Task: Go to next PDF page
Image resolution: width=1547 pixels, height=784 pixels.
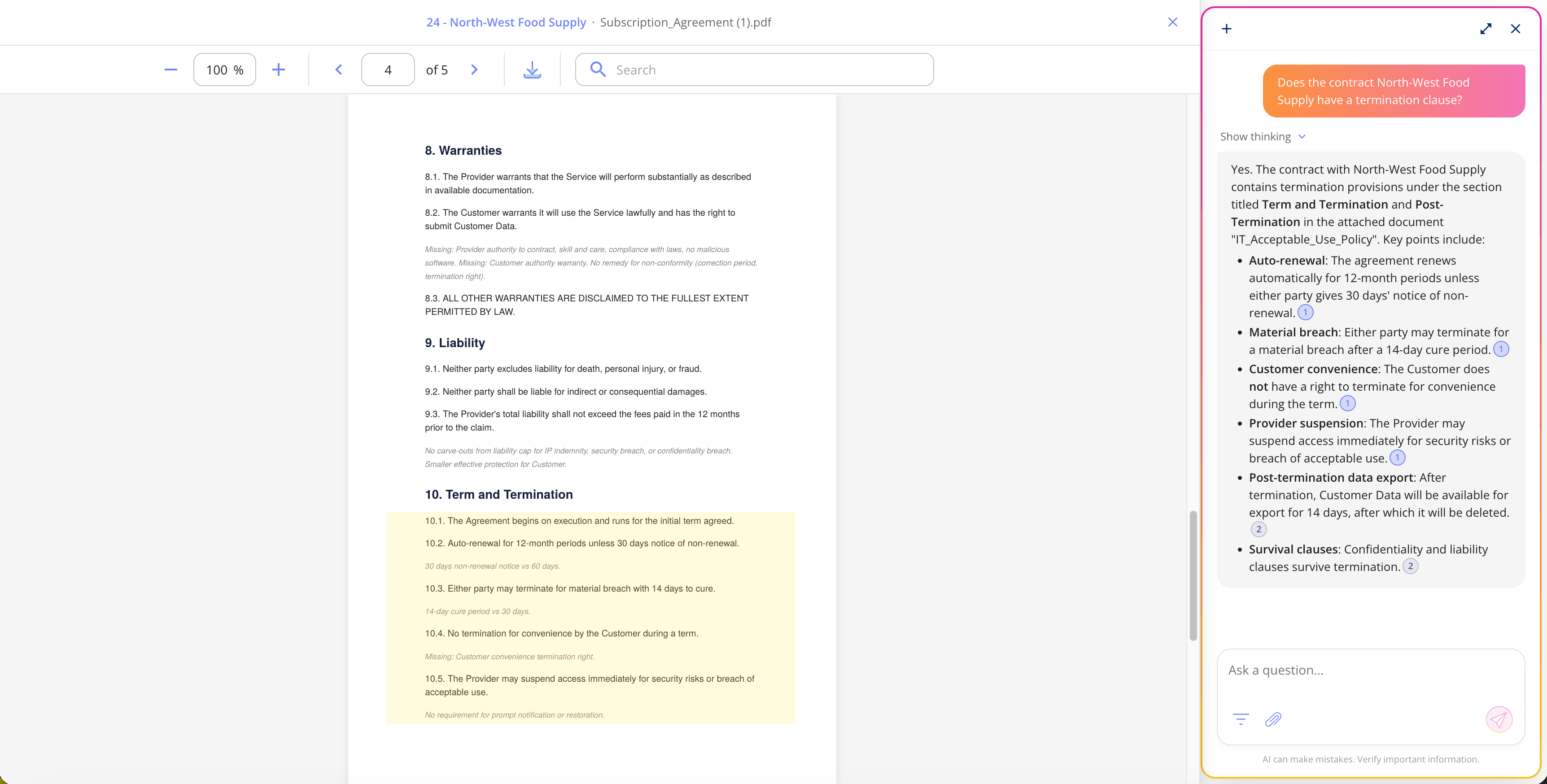Action: 474,70
